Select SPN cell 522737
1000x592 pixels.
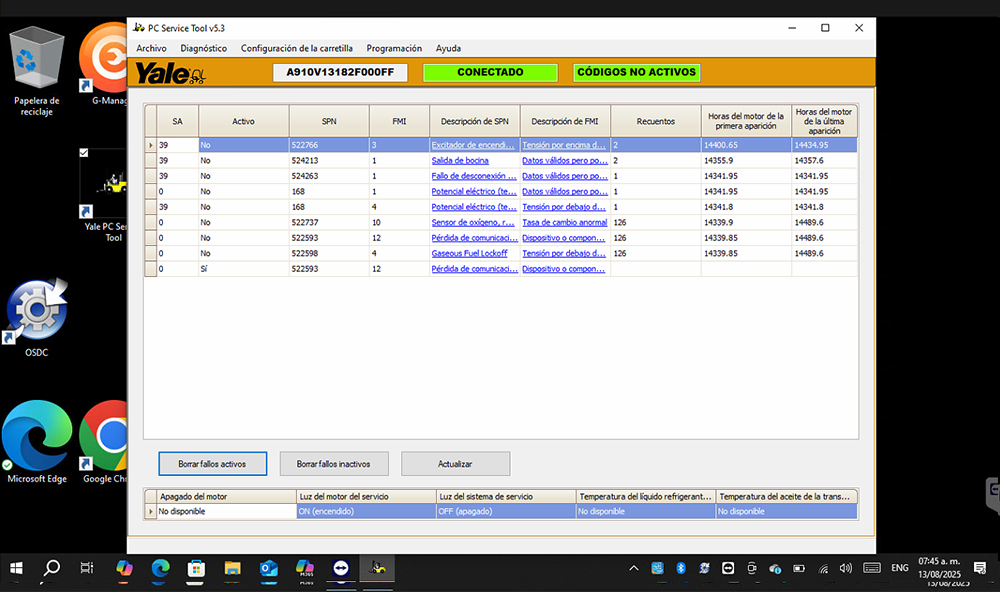click(x=329, y=223)
